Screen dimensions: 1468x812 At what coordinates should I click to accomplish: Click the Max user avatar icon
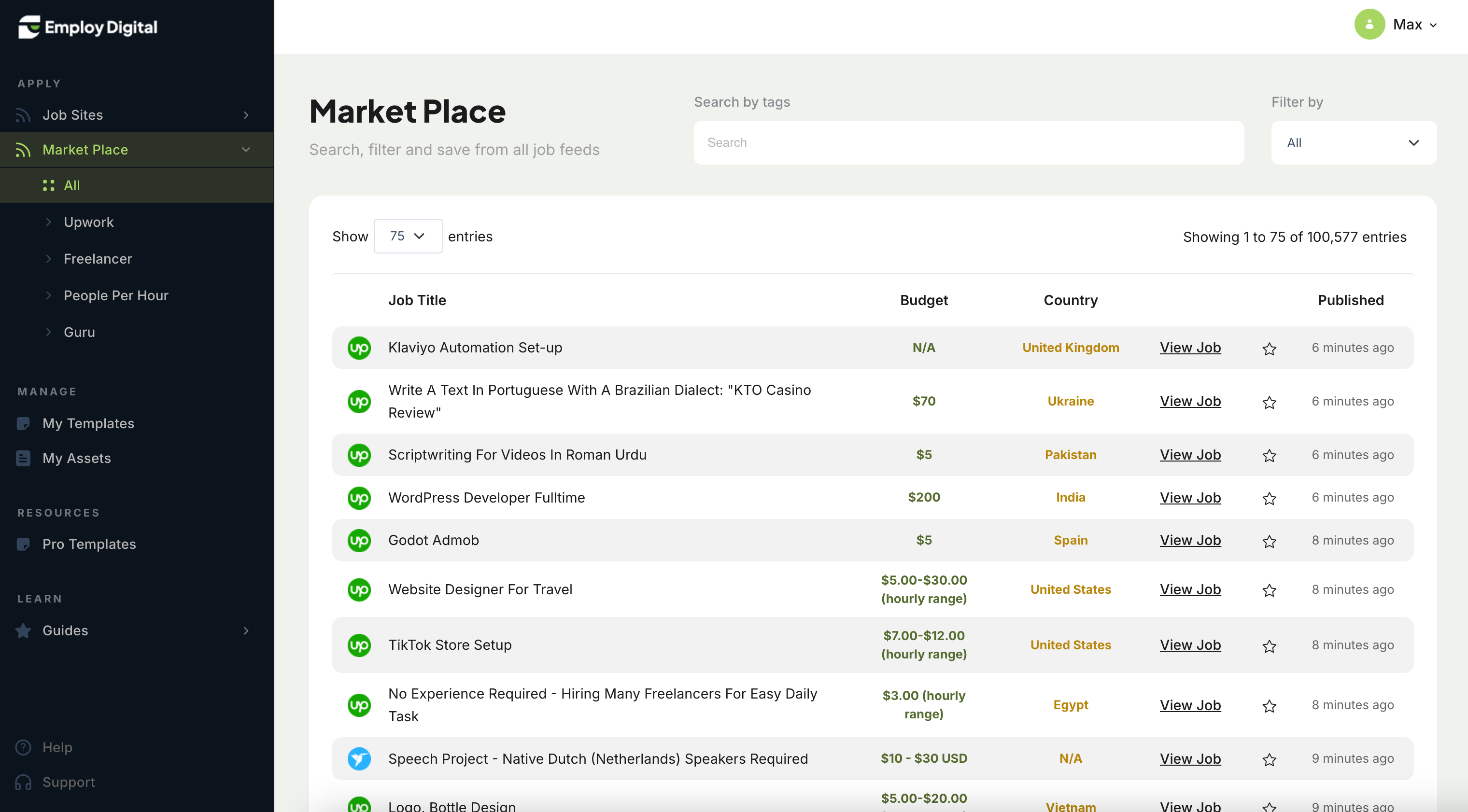pyautogui.click(x=1369, y=25)
